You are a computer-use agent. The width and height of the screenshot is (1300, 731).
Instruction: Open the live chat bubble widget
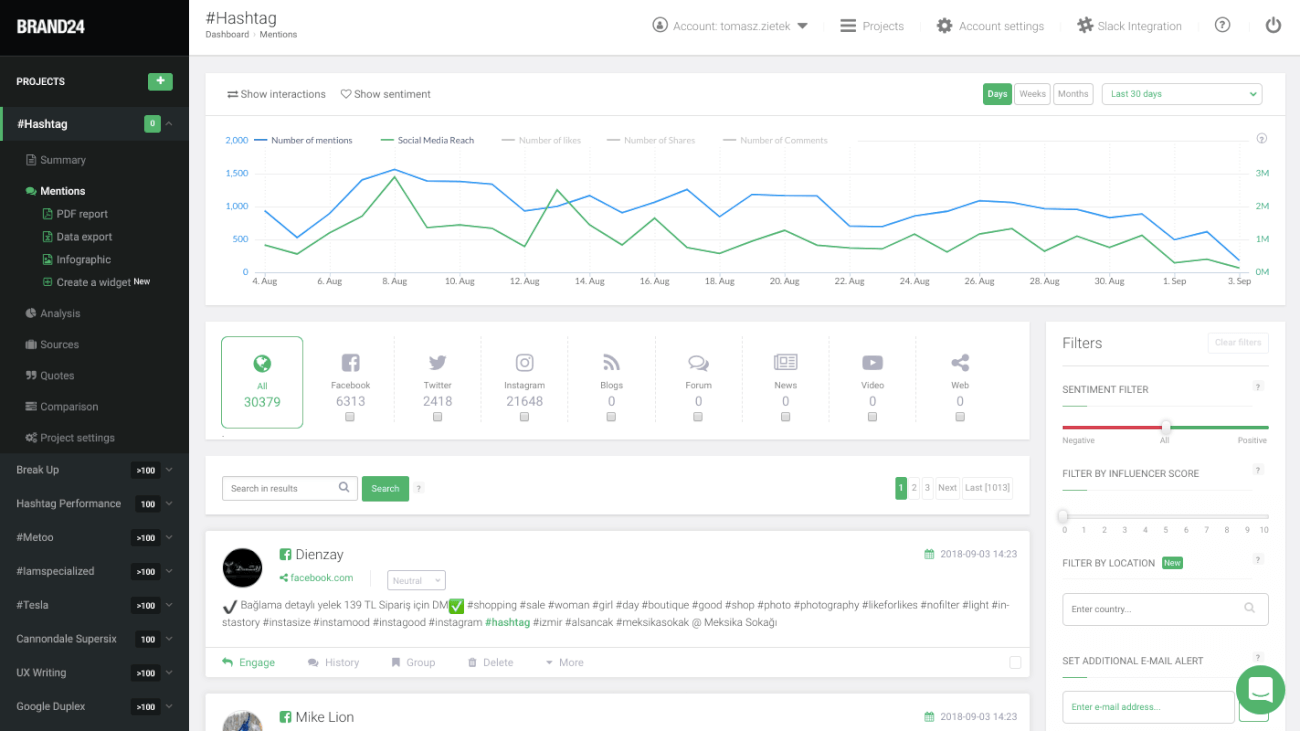(1260, 690)
